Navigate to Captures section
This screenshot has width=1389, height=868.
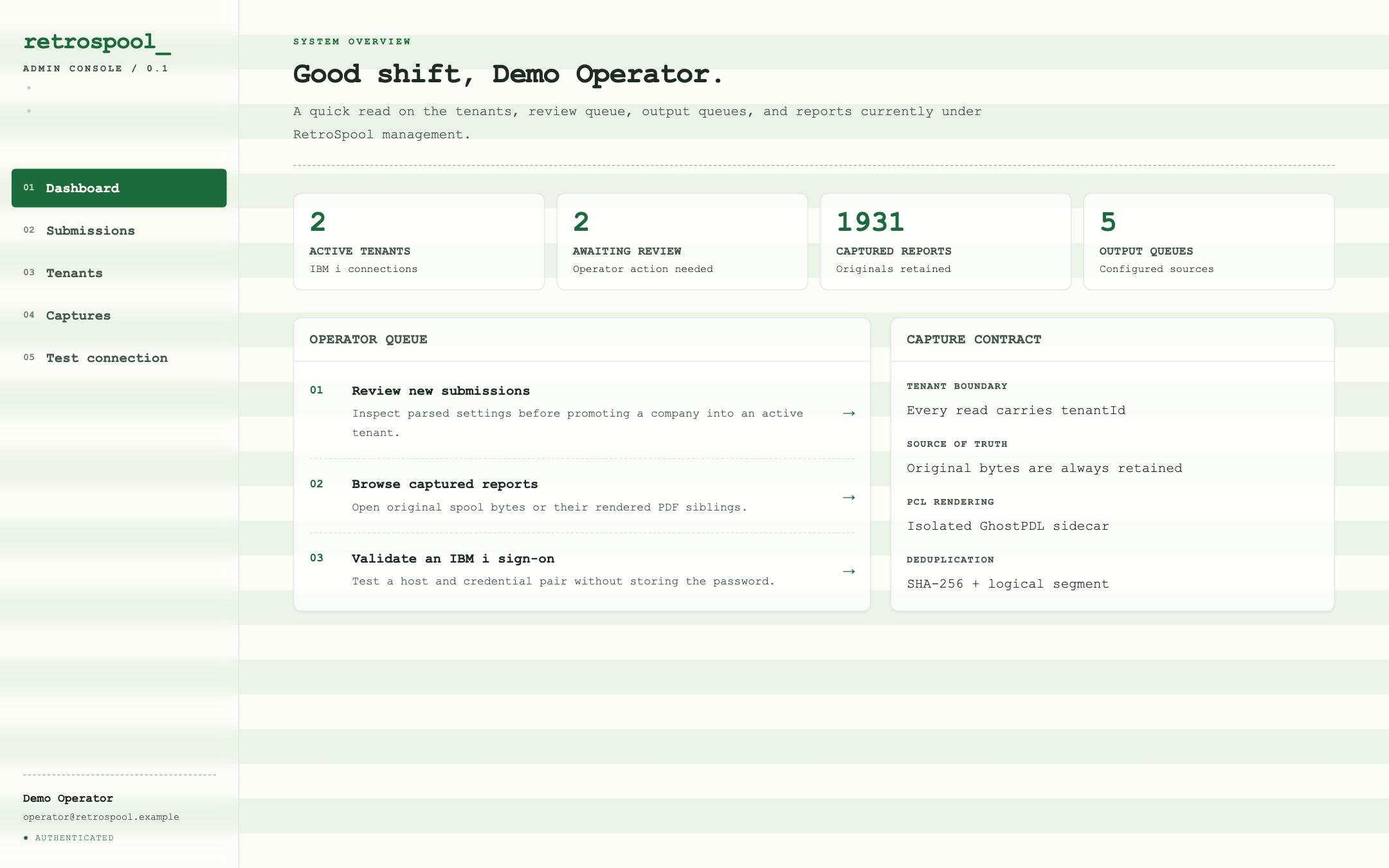(119, 315)
